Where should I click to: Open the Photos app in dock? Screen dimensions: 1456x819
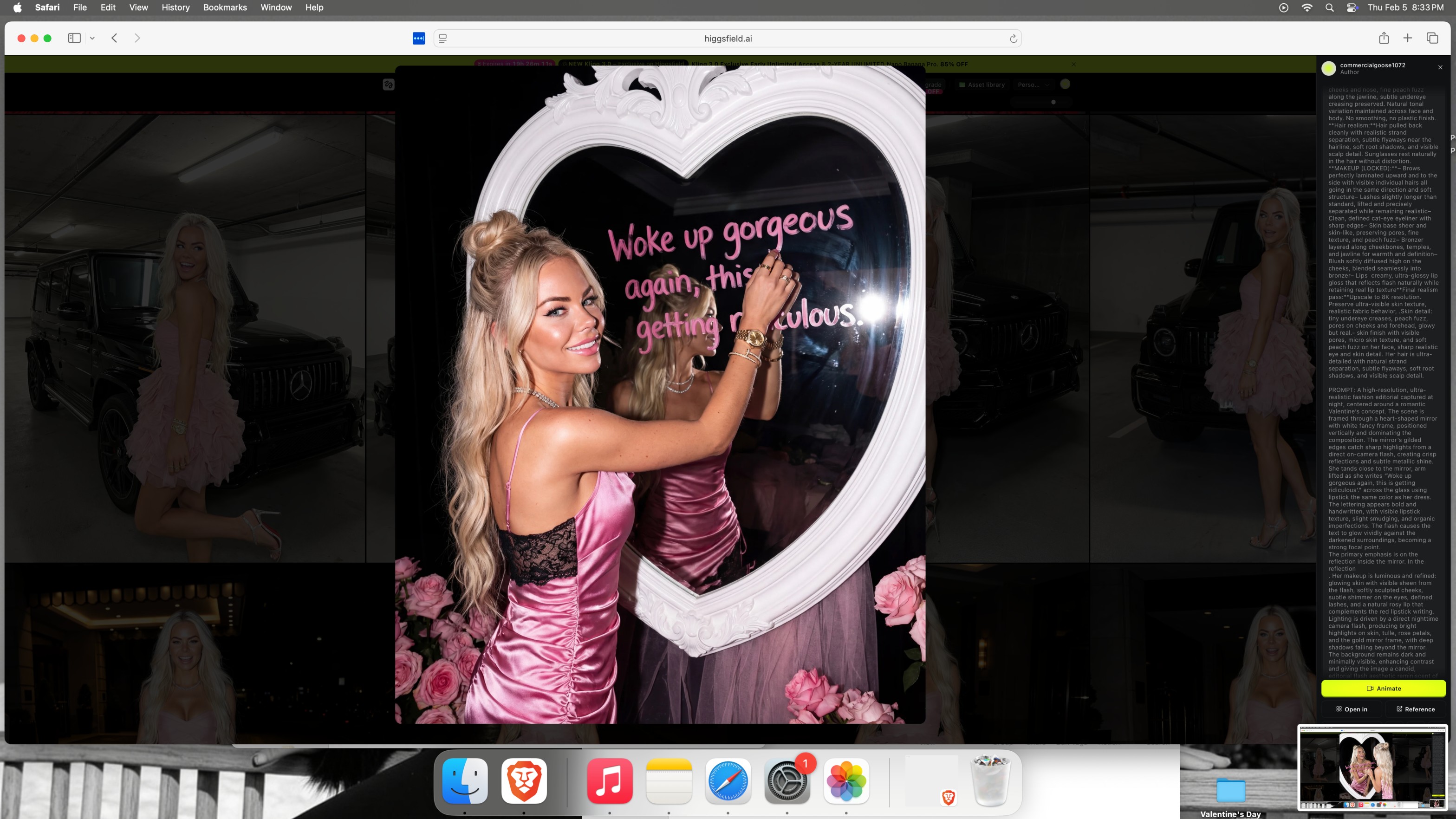[846, 781]
